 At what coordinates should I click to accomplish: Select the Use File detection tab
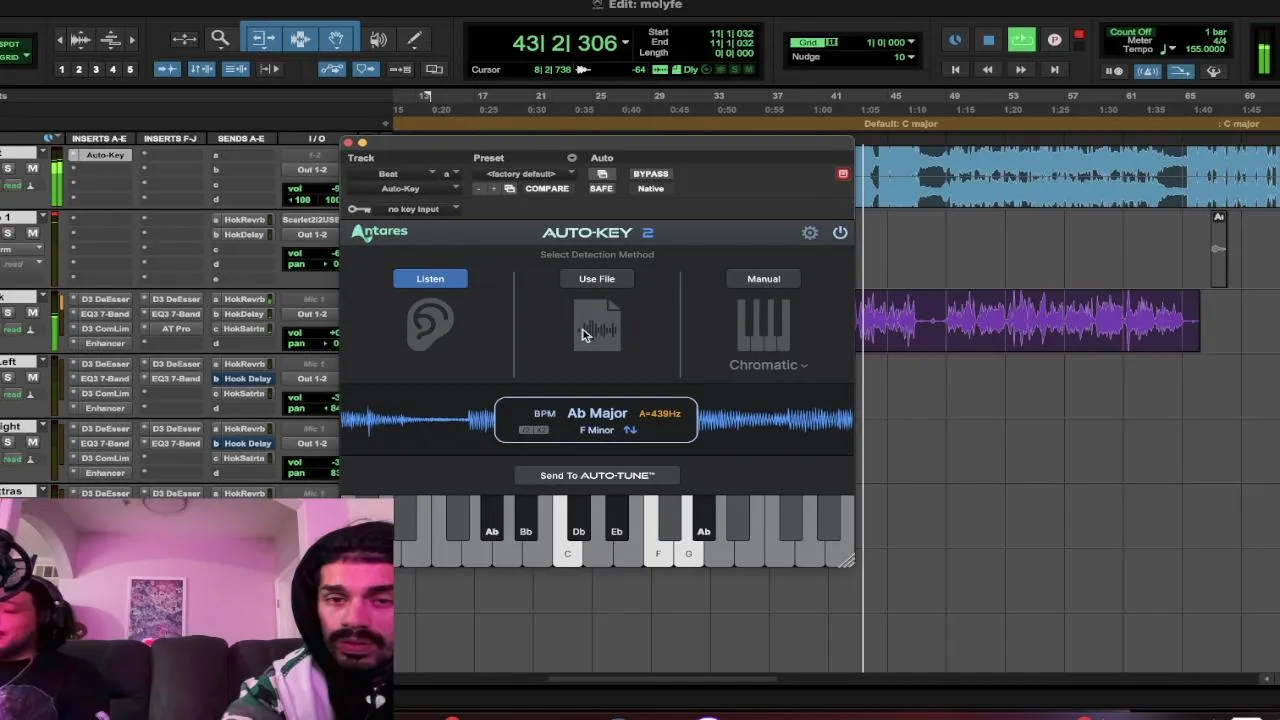(x=597, y=279)
